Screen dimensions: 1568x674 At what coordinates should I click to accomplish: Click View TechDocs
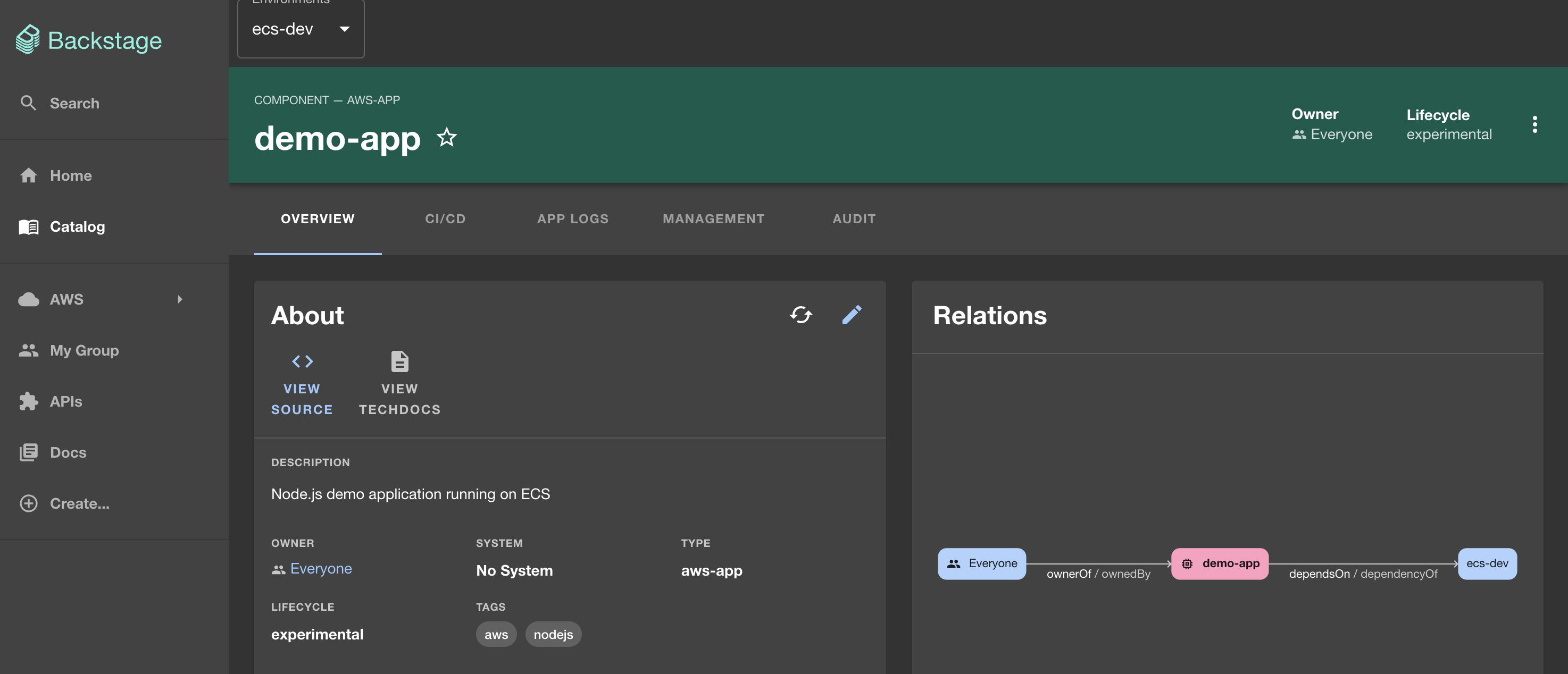click(399, 384)
